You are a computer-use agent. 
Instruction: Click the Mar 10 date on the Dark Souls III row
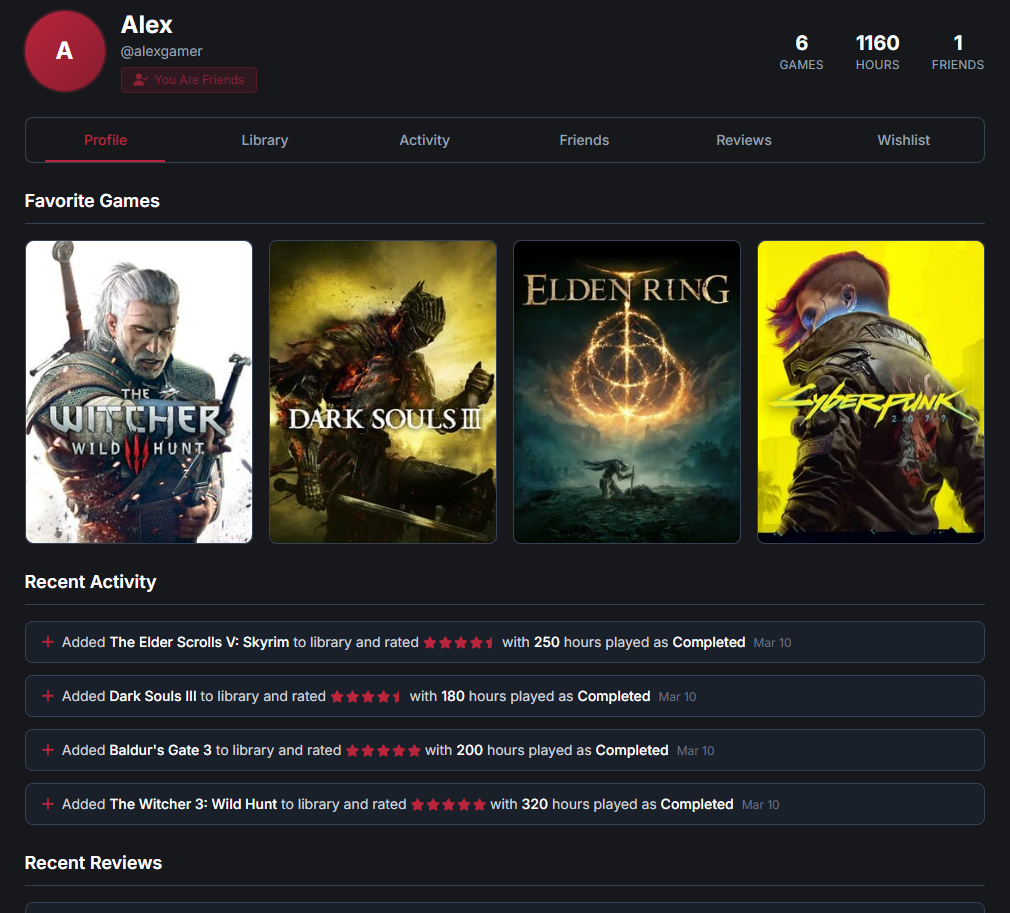(x=677, y=697)
